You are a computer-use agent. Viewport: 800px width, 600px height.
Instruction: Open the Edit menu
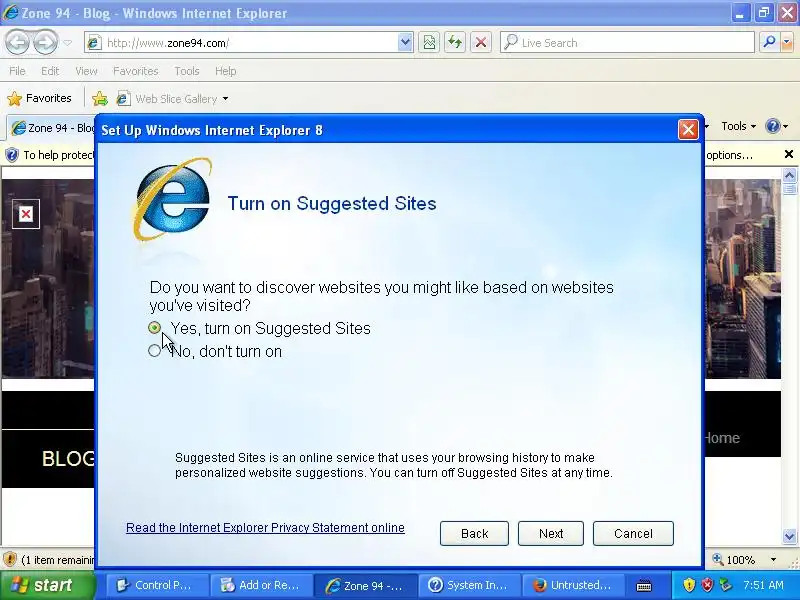pos(50,71)
